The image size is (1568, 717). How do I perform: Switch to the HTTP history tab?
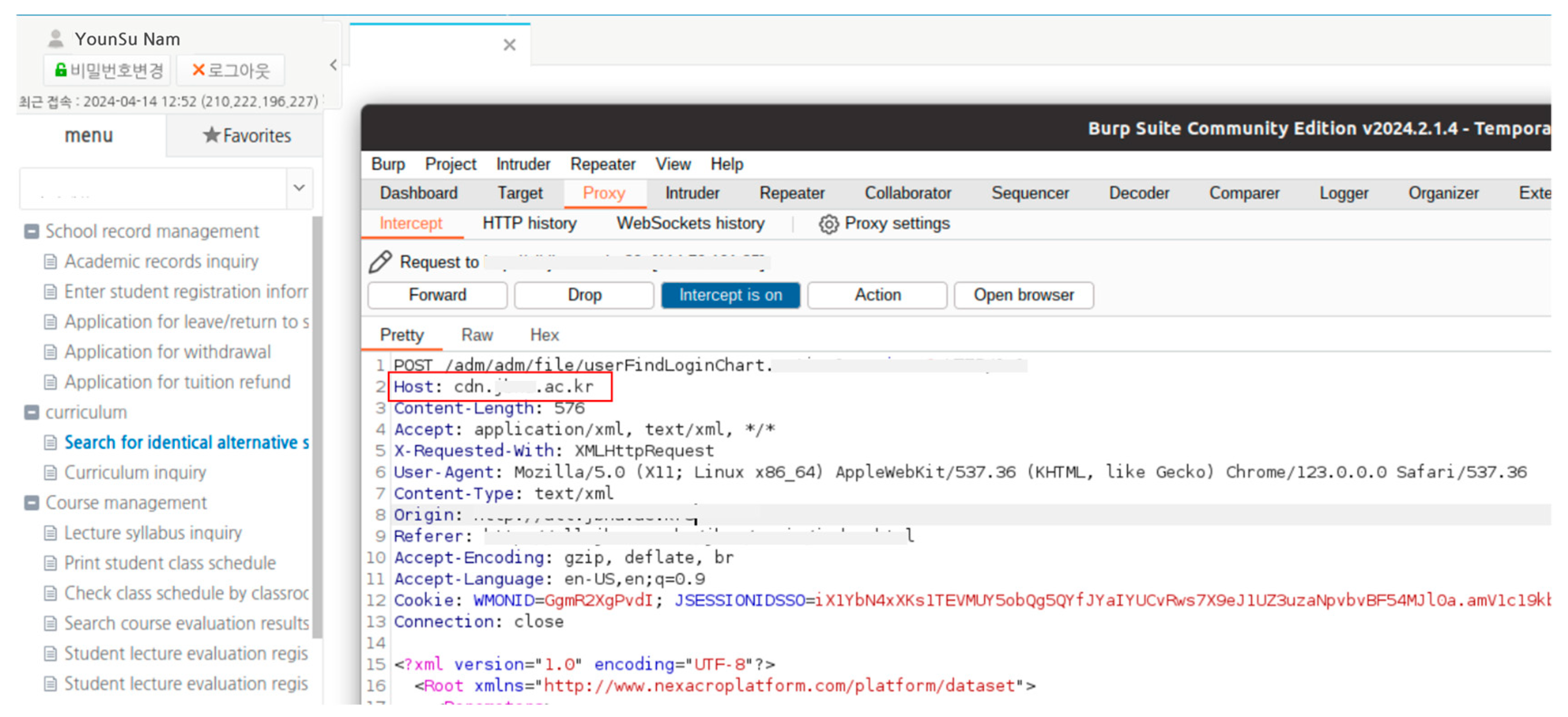coord(529,224)
